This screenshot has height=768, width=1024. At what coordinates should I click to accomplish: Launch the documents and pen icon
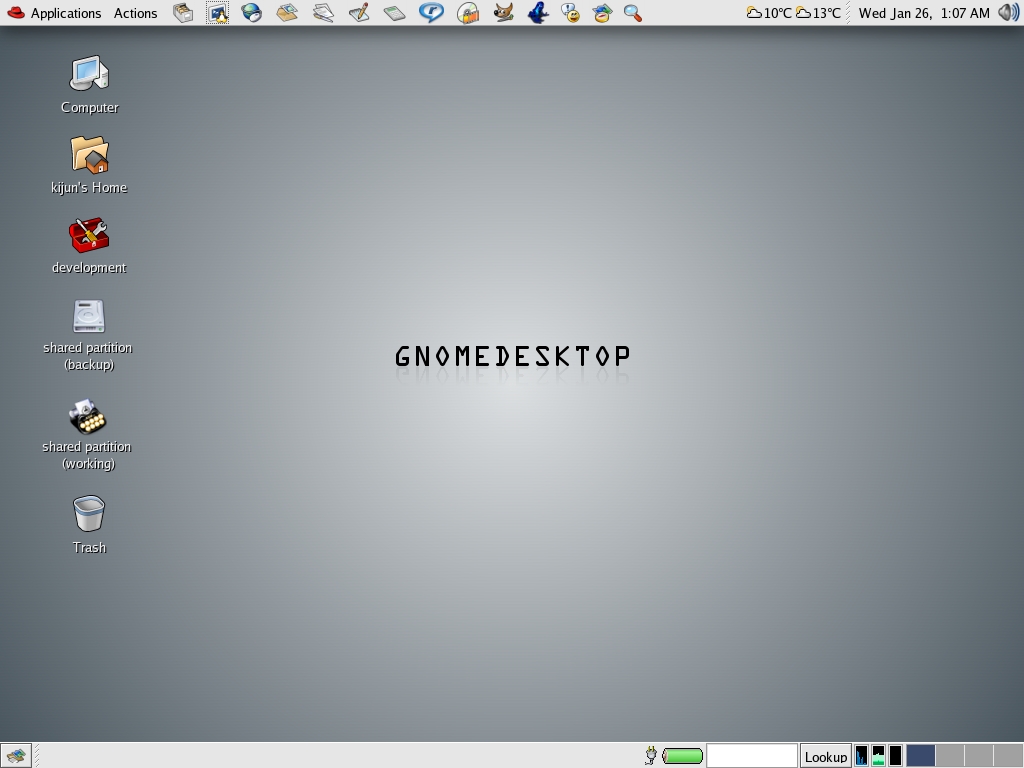coord(323,13)
